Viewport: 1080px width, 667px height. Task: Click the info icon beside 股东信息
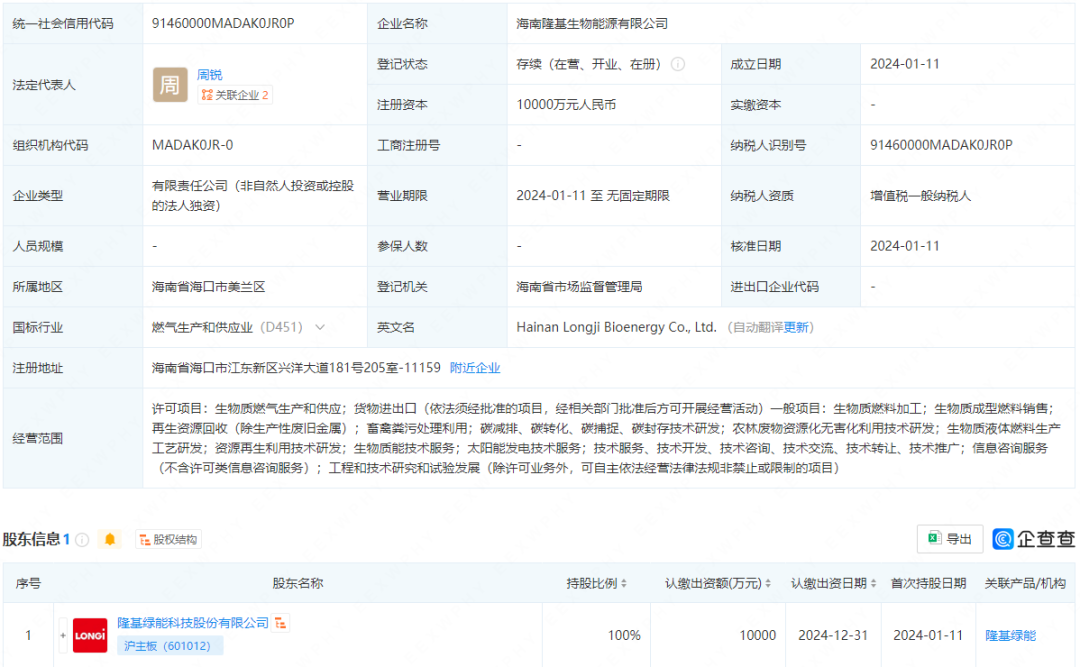pyautogui.click(x=82, y=540)
